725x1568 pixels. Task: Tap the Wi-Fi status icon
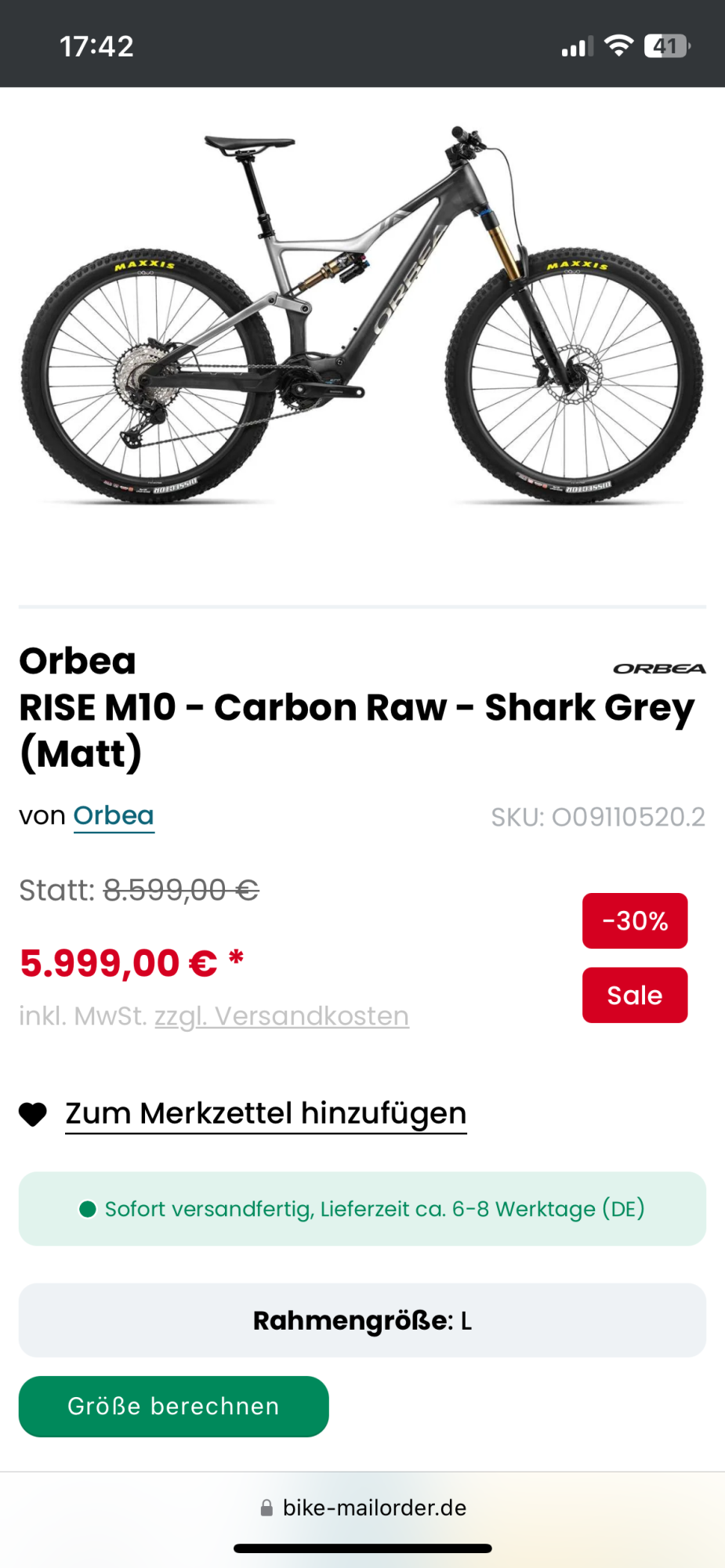pos(619,46)
